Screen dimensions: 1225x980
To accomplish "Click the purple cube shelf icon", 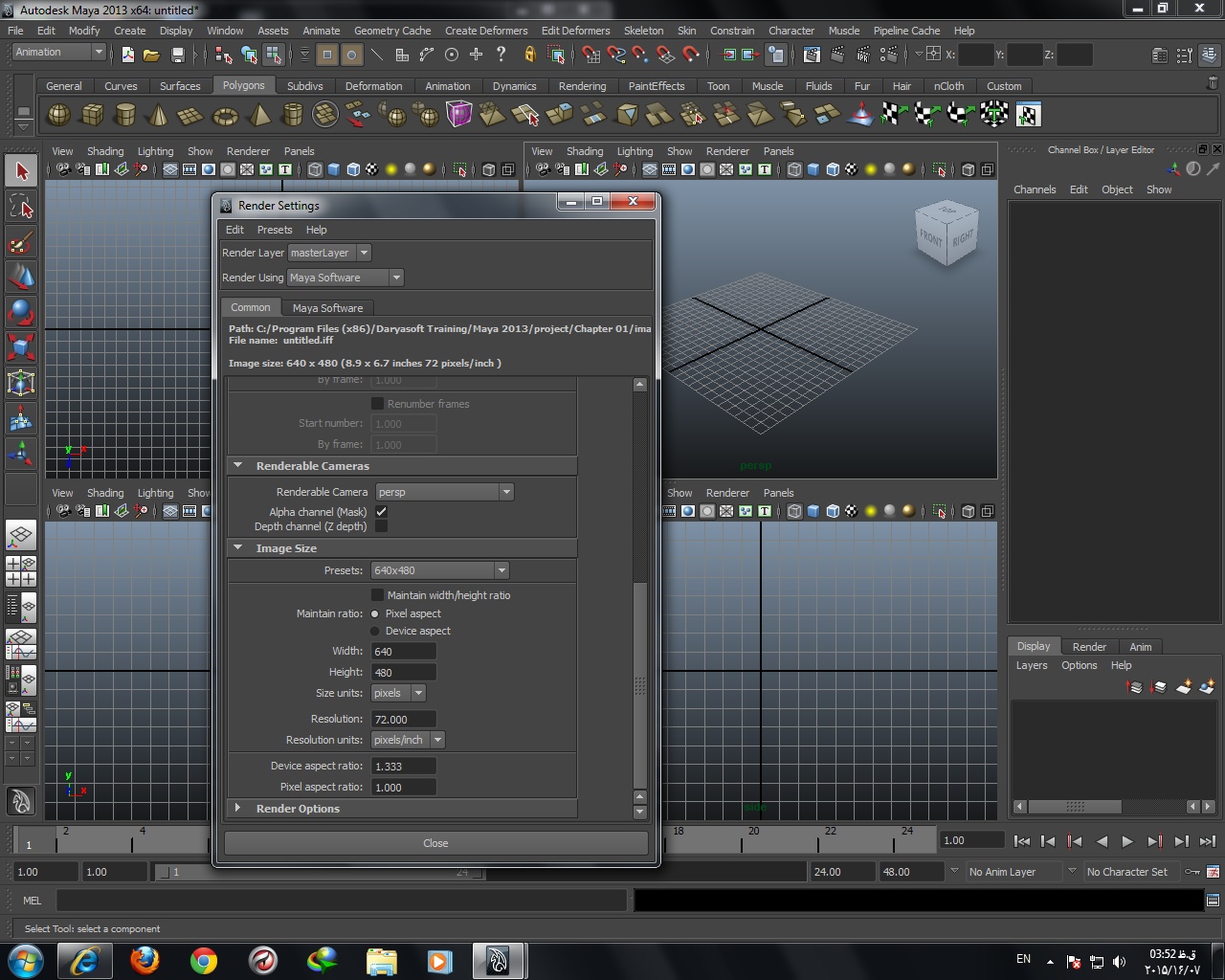I will pyautogui.click(x=459, y=115).
